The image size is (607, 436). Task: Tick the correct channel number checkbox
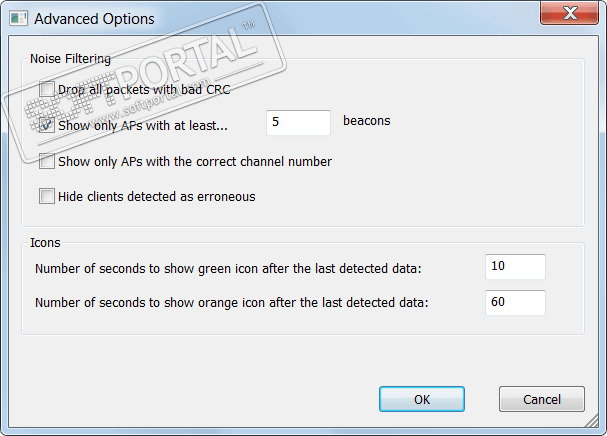[47, 161]
